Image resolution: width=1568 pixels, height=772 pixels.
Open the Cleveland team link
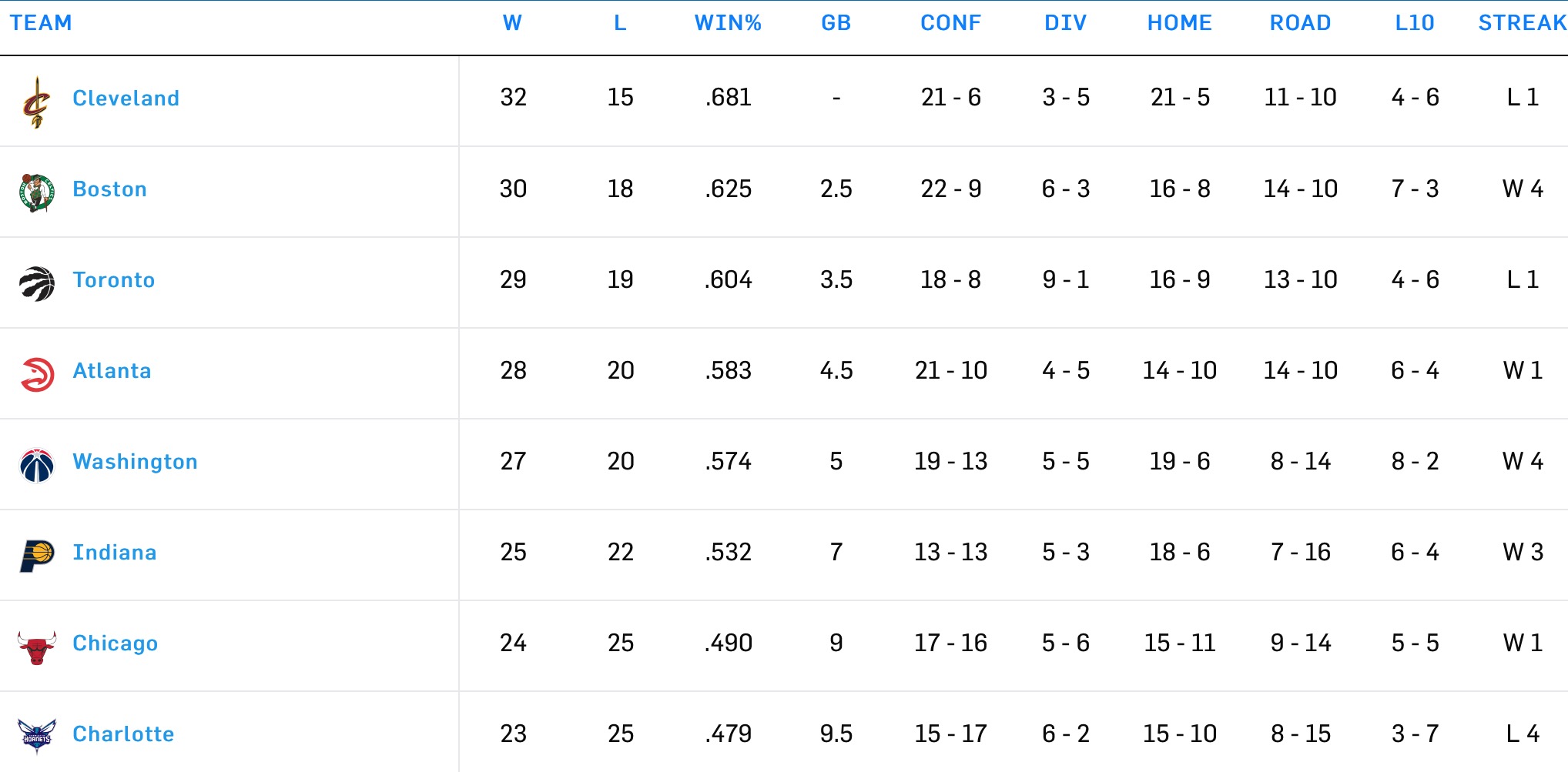(126, 99)
